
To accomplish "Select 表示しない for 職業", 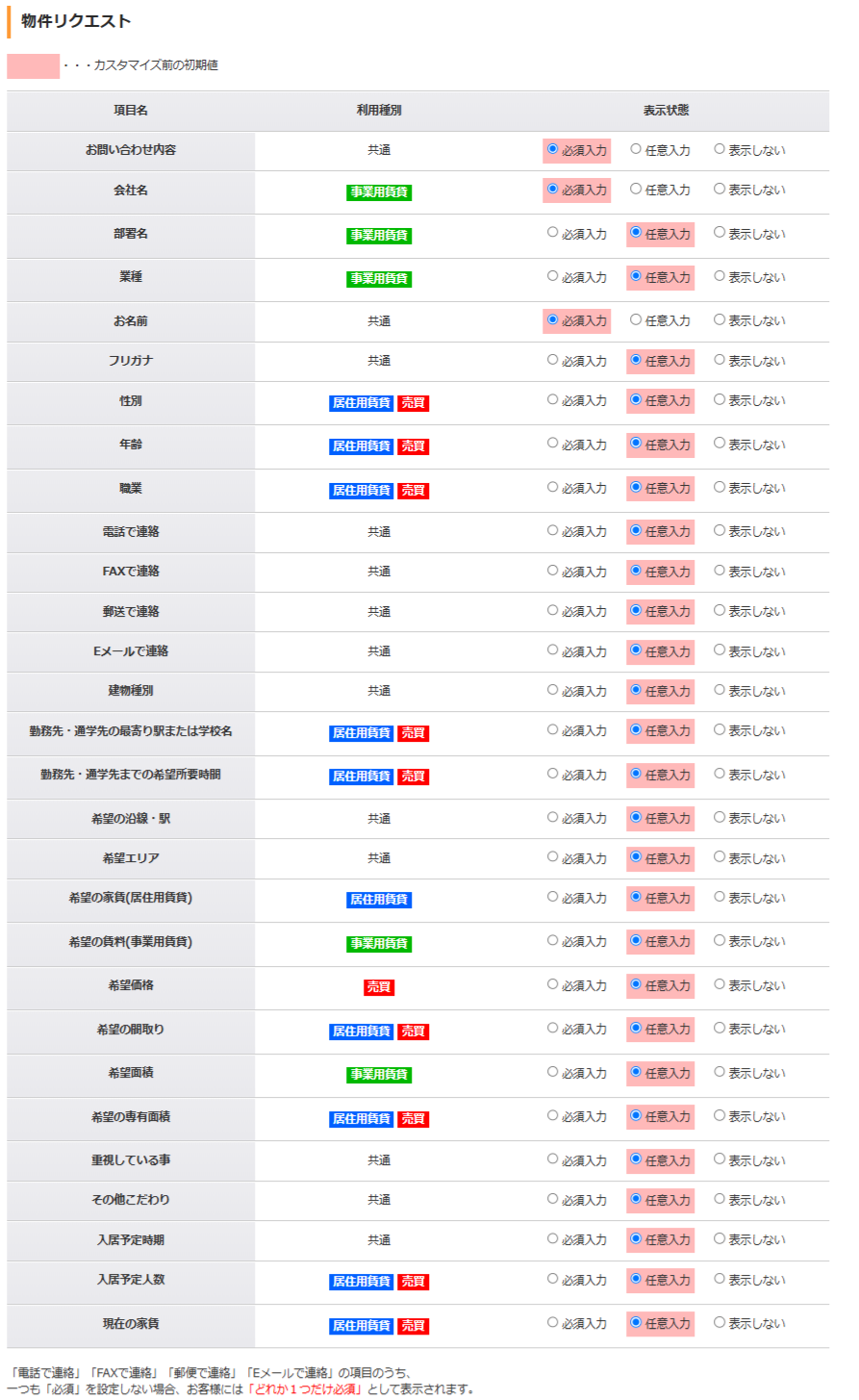I will click(x=720, y=487).
